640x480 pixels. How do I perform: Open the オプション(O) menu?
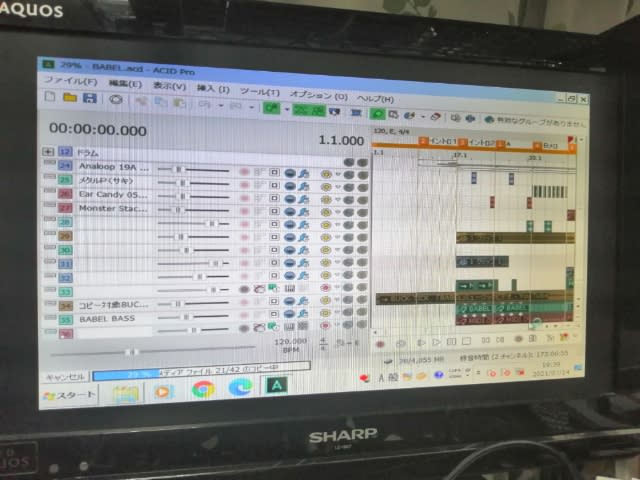pos(319,95)
